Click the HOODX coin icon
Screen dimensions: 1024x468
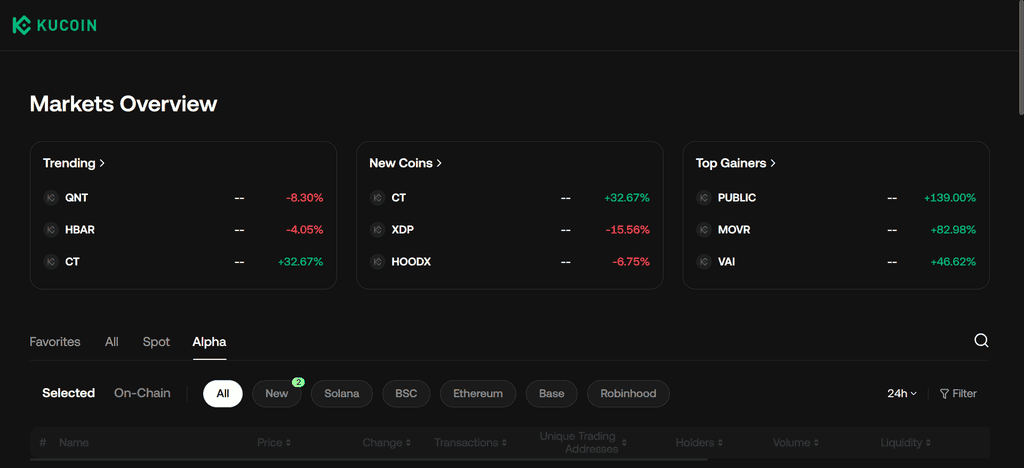coord(377,262)
